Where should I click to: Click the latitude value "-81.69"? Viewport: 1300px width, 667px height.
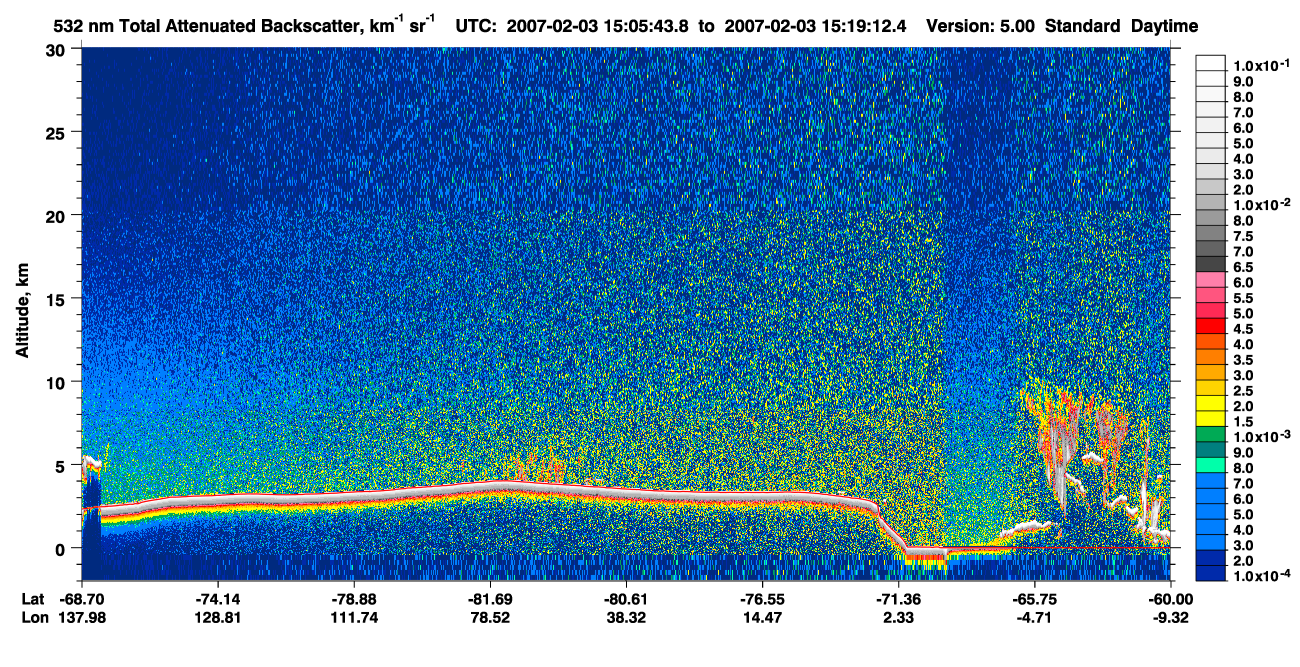(490, 599)
